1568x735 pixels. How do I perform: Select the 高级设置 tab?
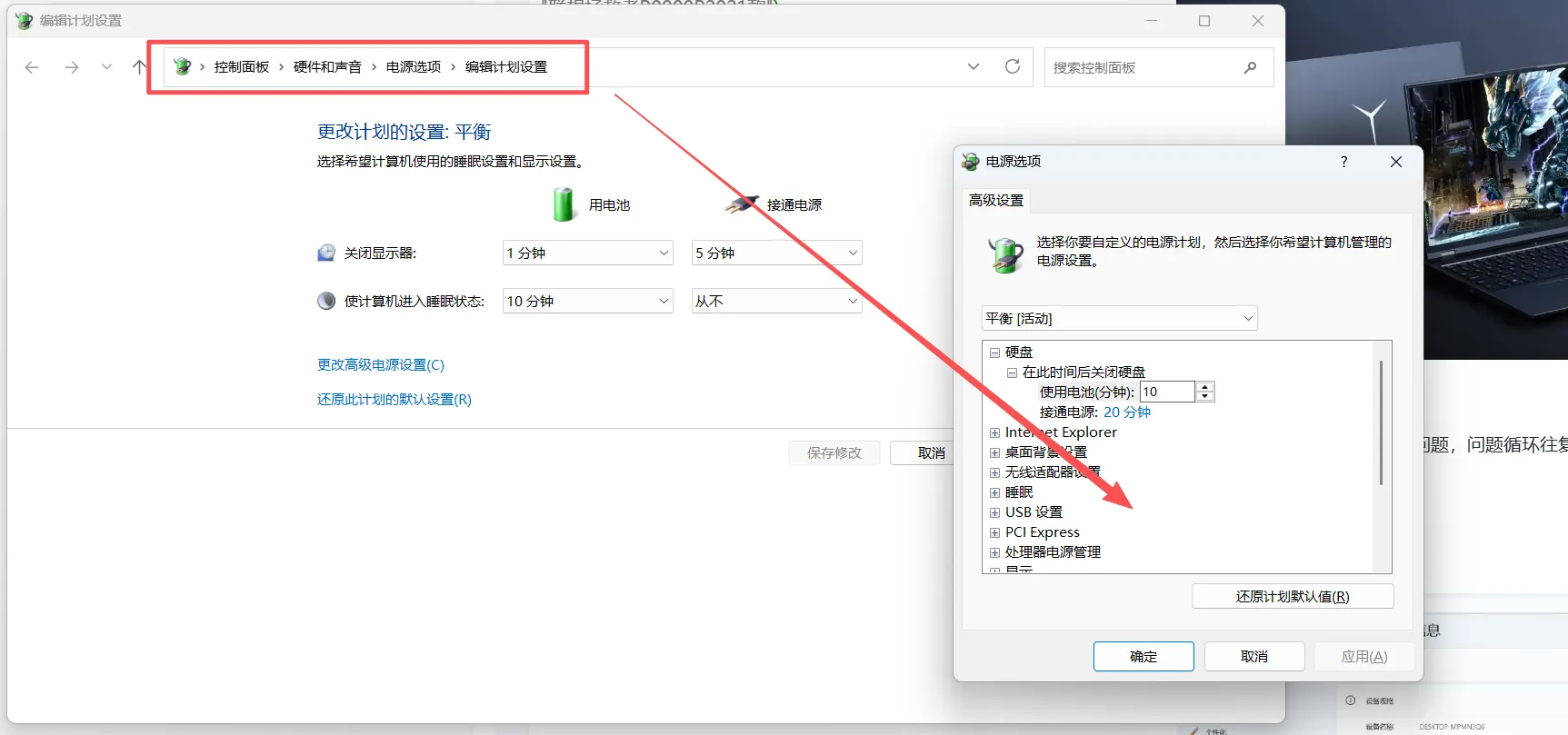(x=995, y=201)
